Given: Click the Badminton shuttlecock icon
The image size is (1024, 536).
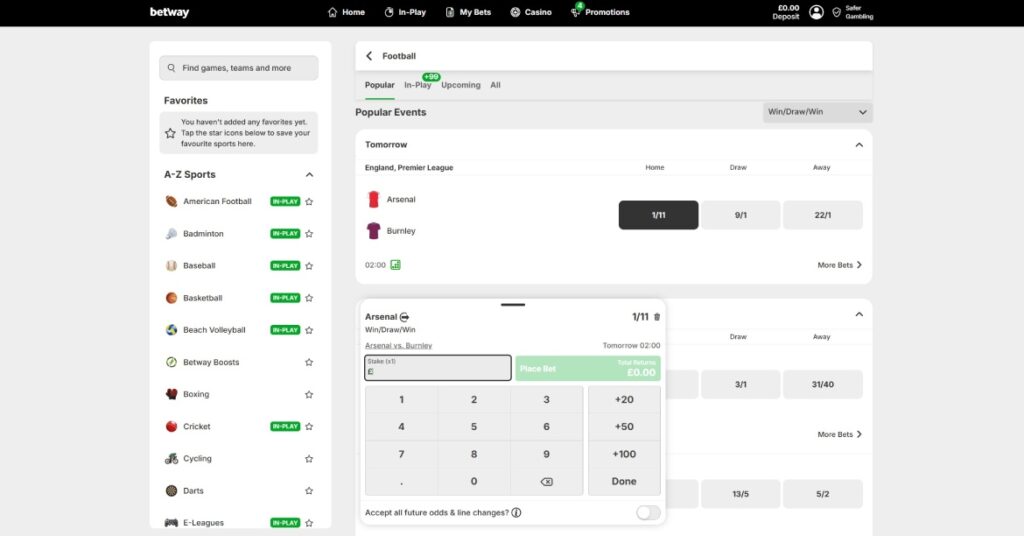Looking at the screenshot, I should (x=171, y=234).
